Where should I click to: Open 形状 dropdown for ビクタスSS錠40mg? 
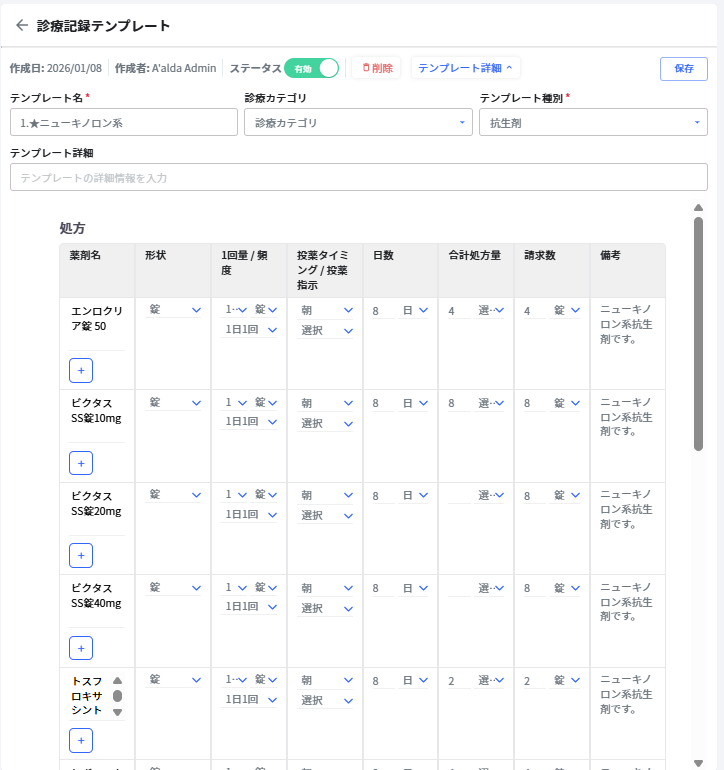click(173, 588)
